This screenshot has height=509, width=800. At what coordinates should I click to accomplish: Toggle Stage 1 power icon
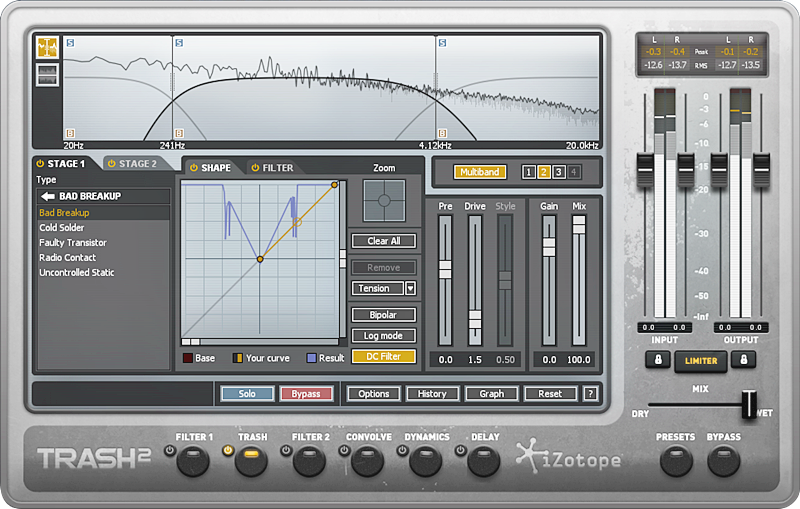pyautogui.click(x=40, y=164)
